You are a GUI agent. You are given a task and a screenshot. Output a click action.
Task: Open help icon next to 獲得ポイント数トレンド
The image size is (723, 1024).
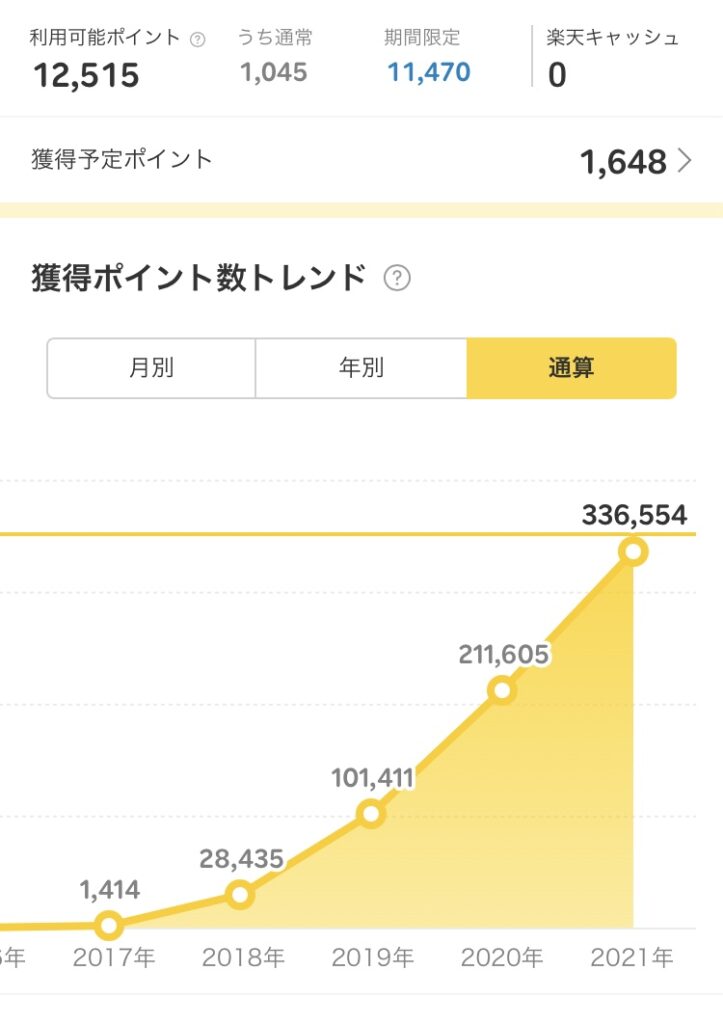point(397,278)
